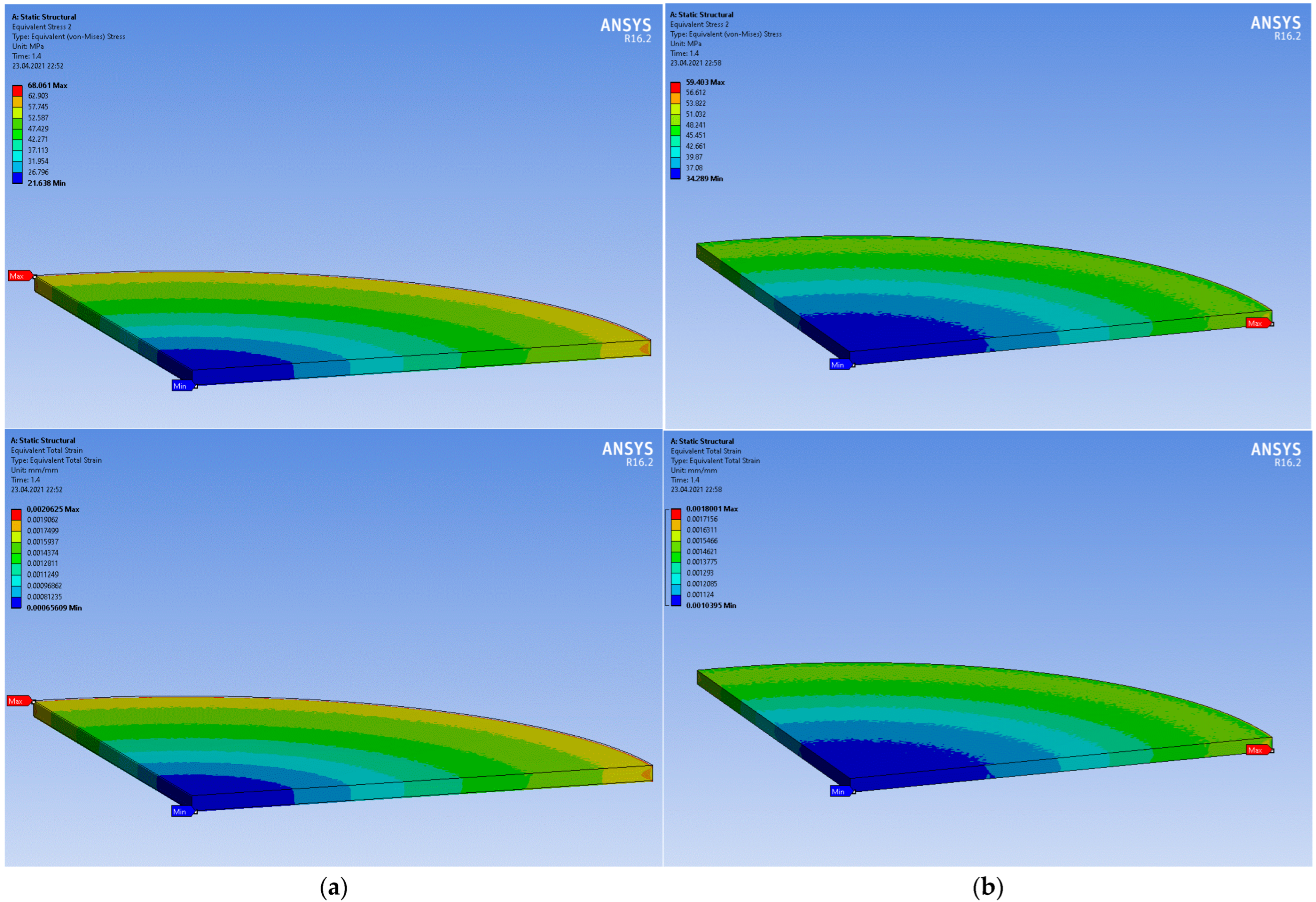Click the ANSYS R16.2 logo in bottom-right panel

coord(1275,454)
